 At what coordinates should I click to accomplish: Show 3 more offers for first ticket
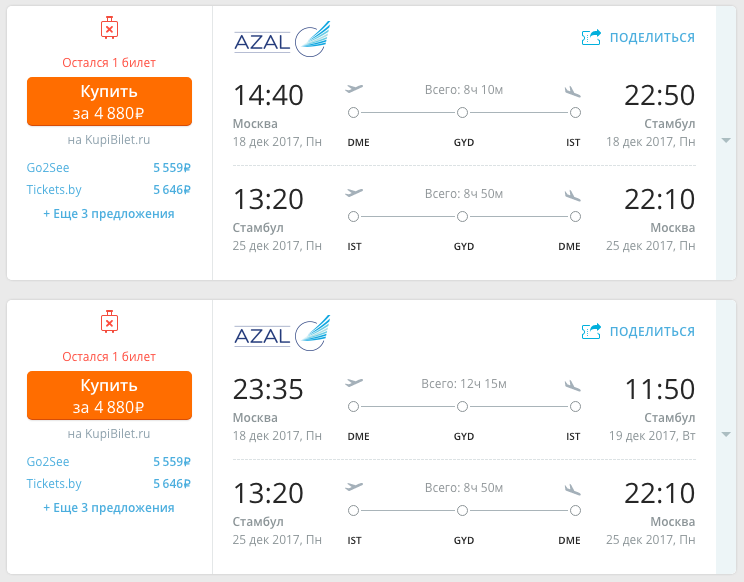(109, 214)
